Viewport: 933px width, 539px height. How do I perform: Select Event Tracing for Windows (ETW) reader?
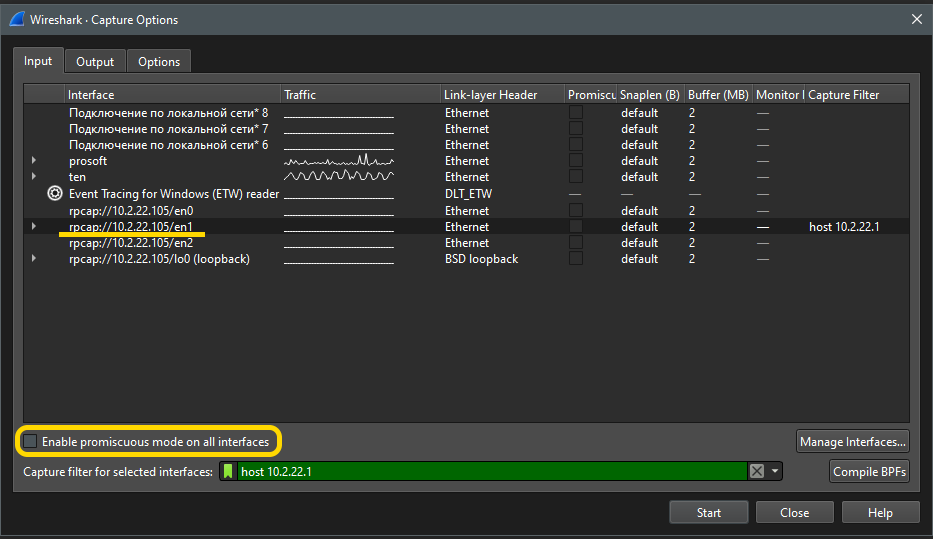(x=174, y=193)
